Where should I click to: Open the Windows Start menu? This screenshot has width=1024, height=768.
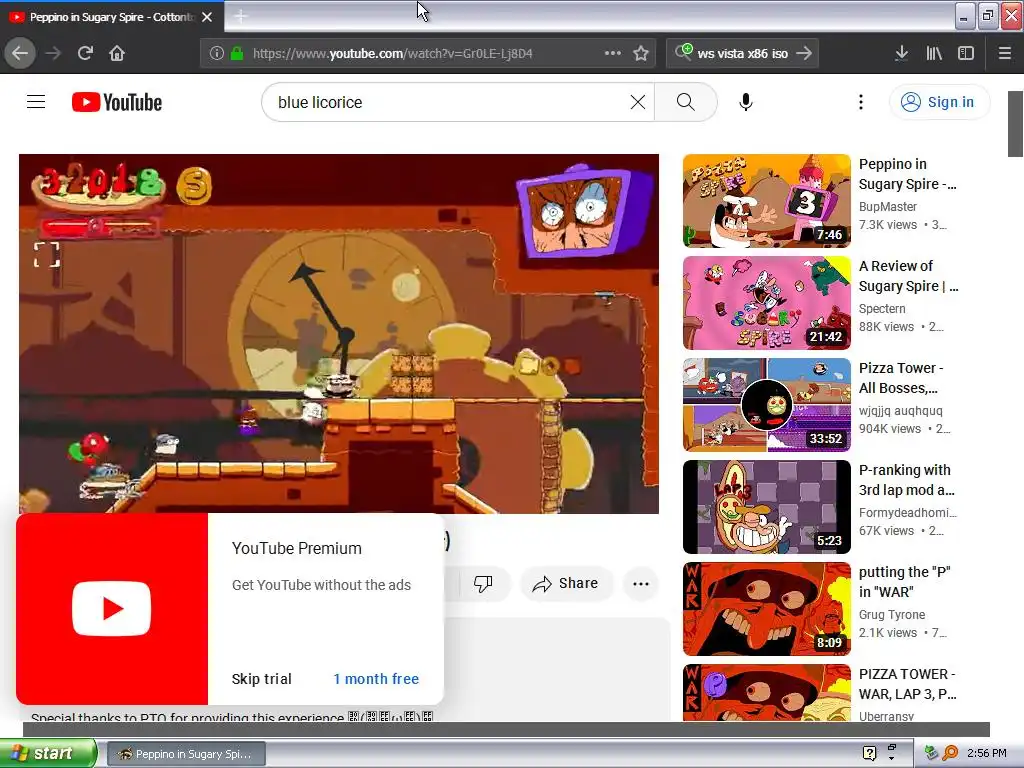(47, 754)
